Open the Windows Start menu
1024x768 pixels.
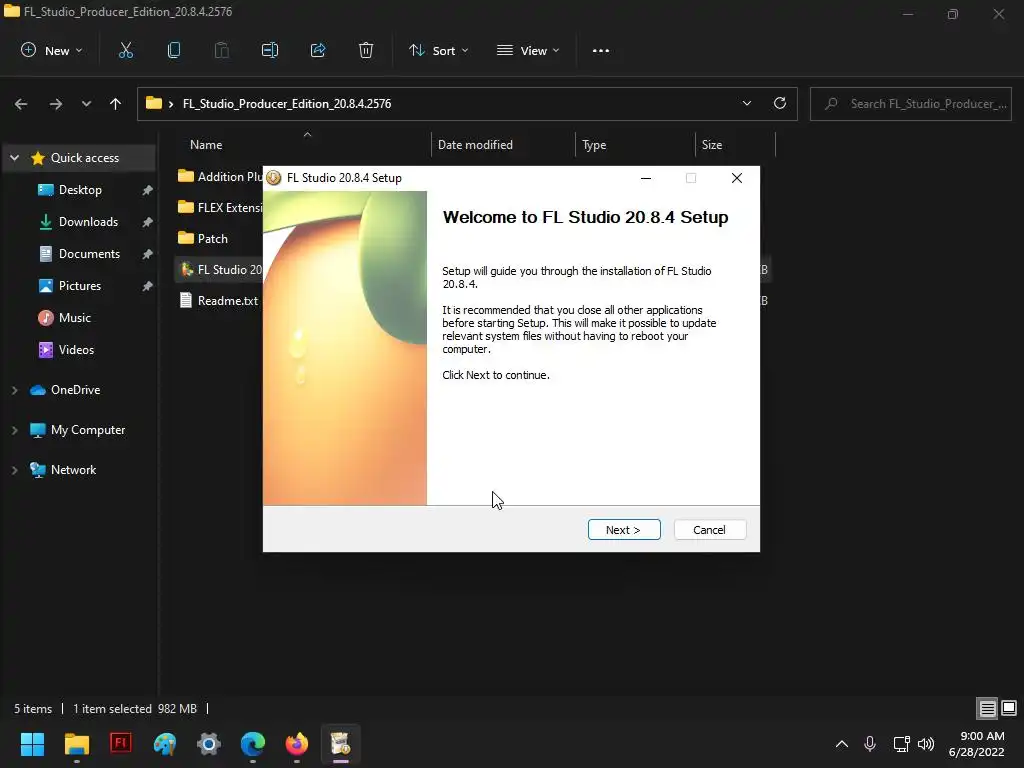pyautogui.click(x=32, y=744)
